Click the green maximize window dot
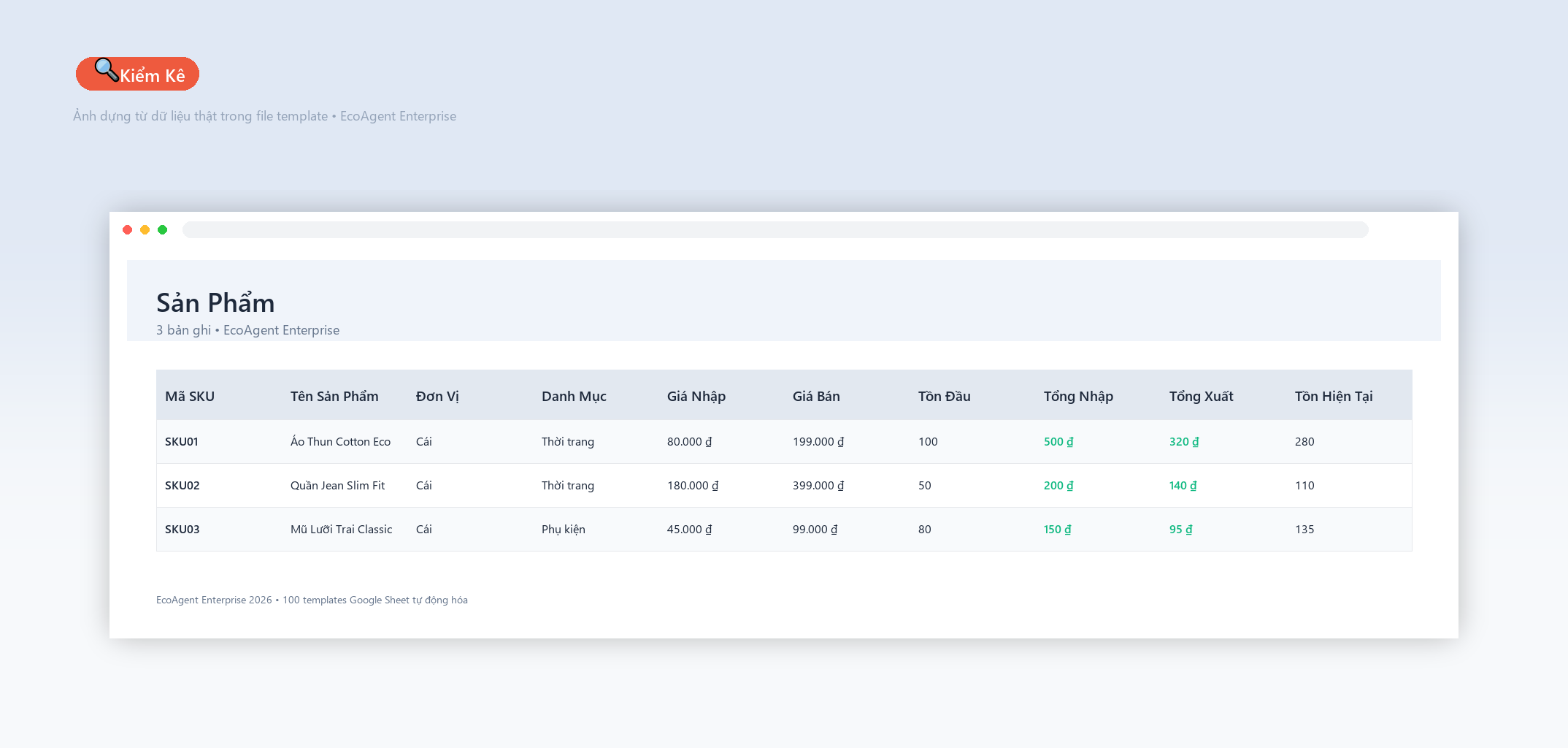This screenshot has width=1568, height=748. coord(163,230)
